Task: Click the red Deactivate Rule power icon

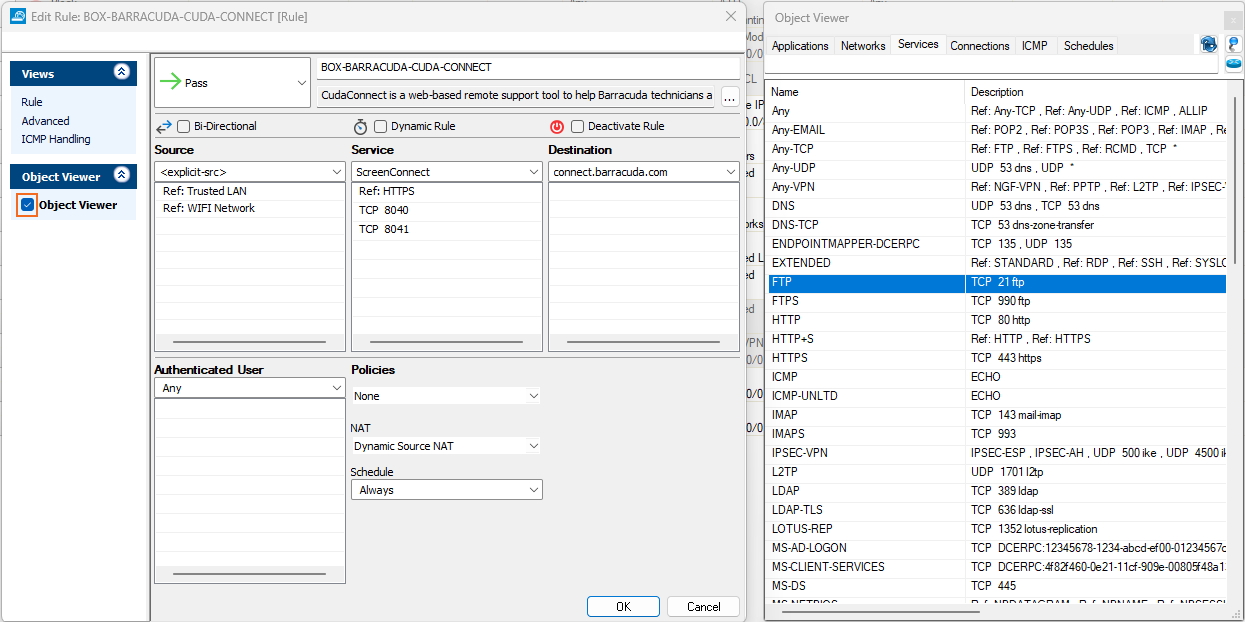Action: coord(557,127)
